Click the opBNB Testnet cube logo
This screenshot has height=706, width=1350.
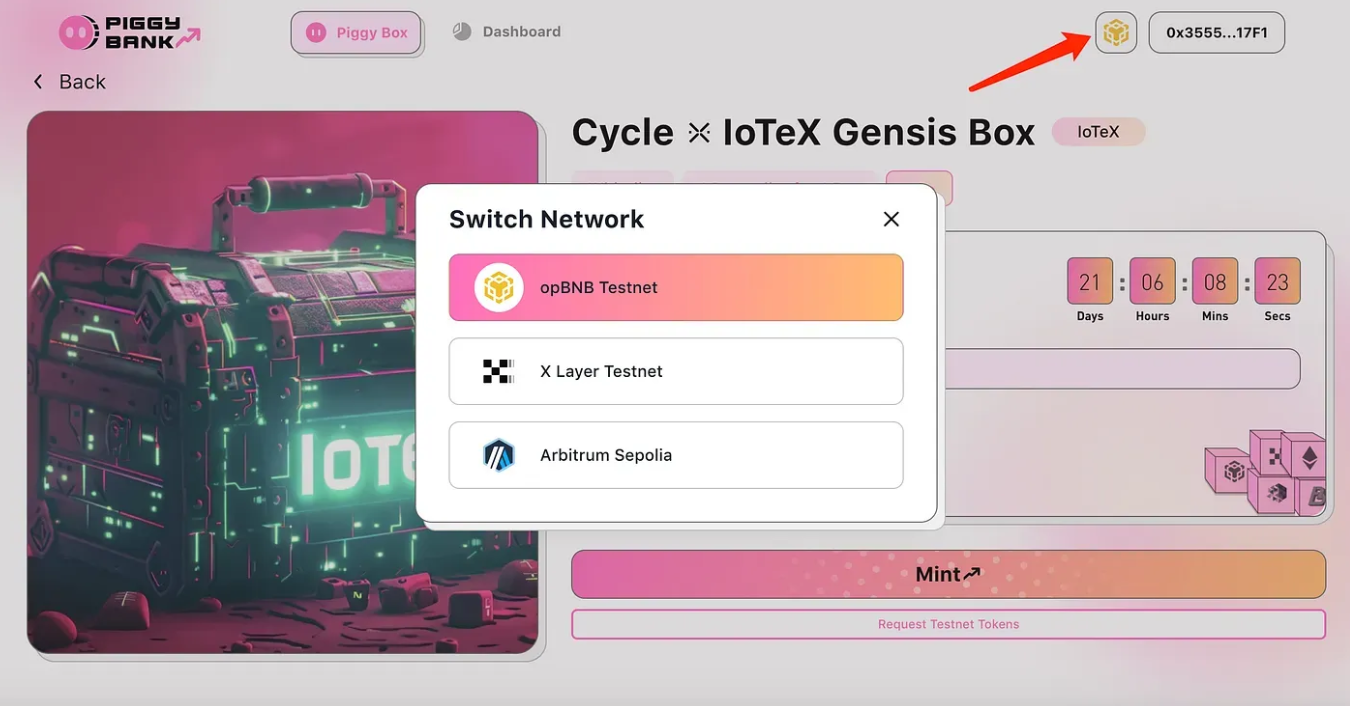(499, 288)
